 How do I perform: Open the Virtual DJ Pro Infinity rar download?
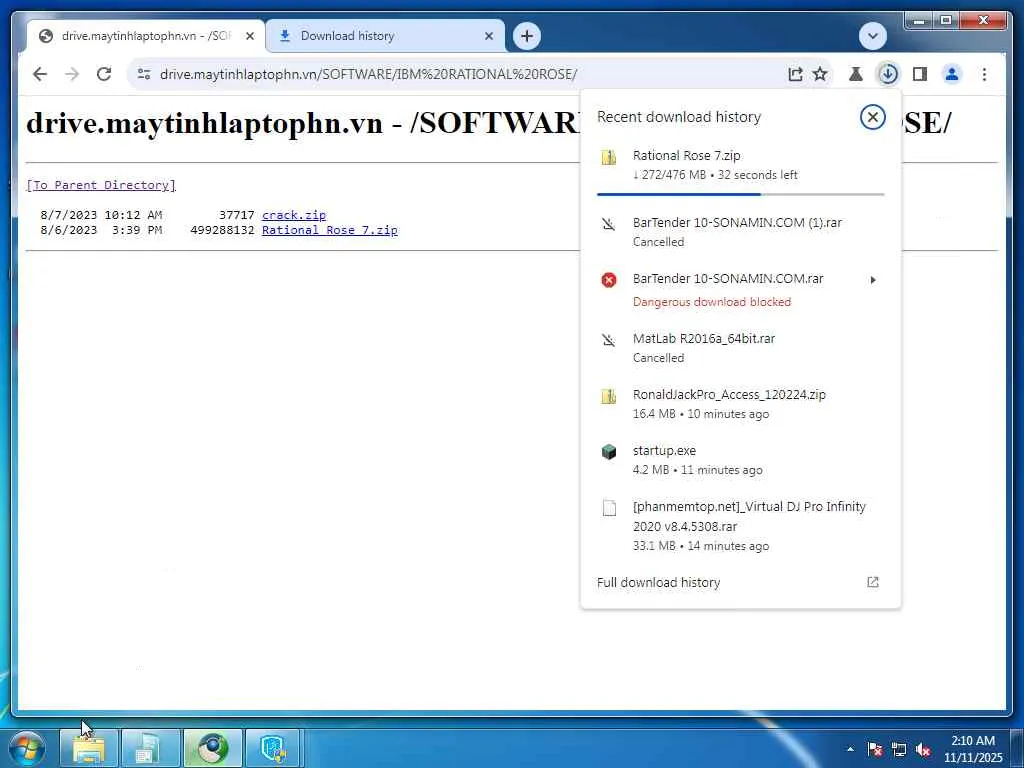[741, 526]
